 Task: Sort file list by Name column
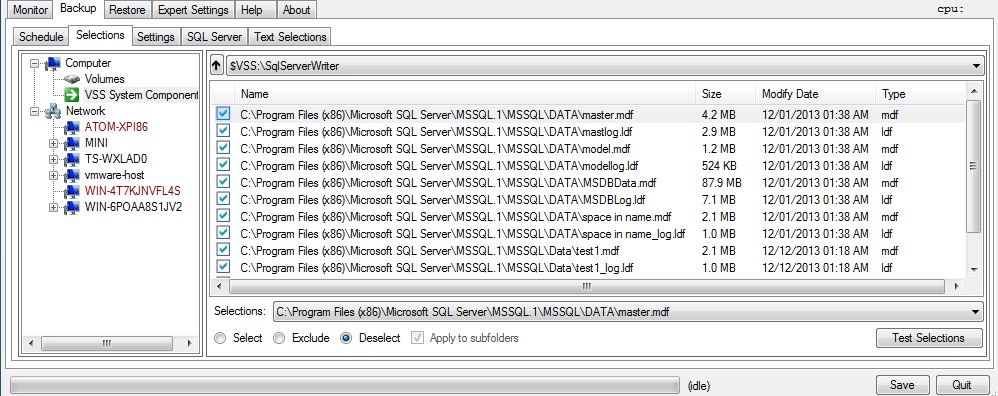(x=465, y=94)
